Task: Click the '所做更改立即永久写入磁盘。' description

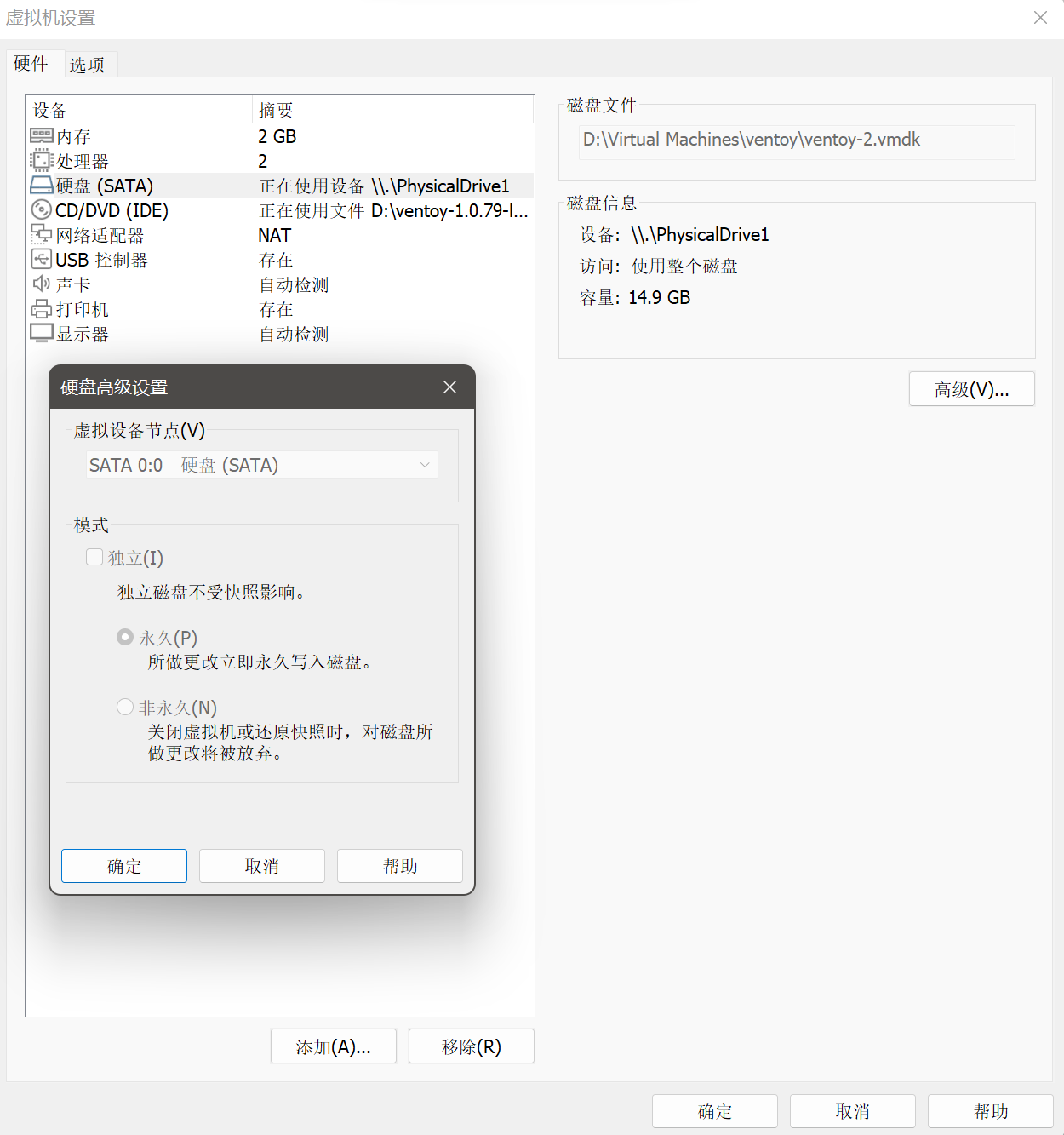Action: pyautogui.click(x=260, y=662)
